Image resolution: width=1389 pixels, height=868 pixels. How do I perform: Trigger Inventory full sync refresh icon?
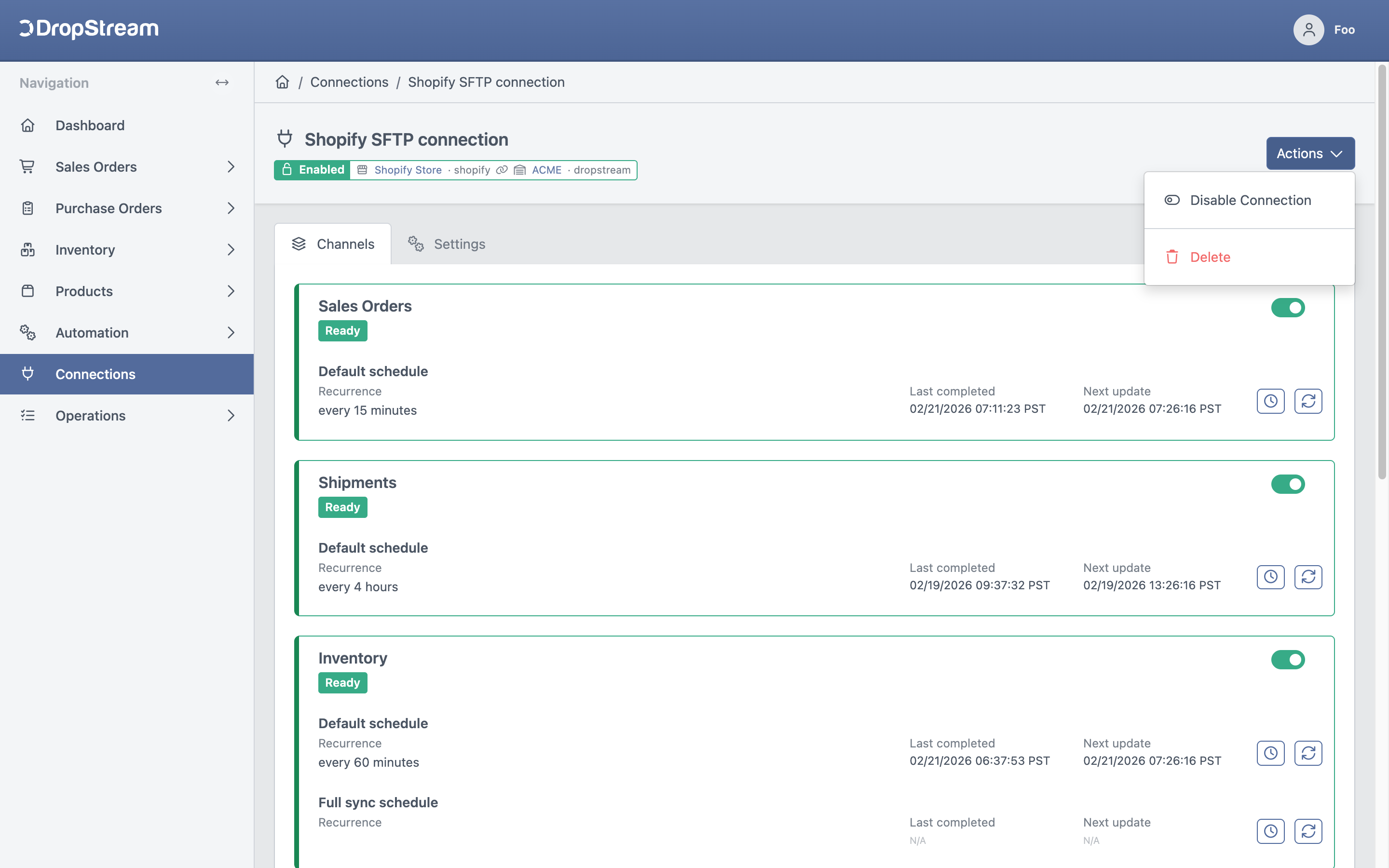1308,831
